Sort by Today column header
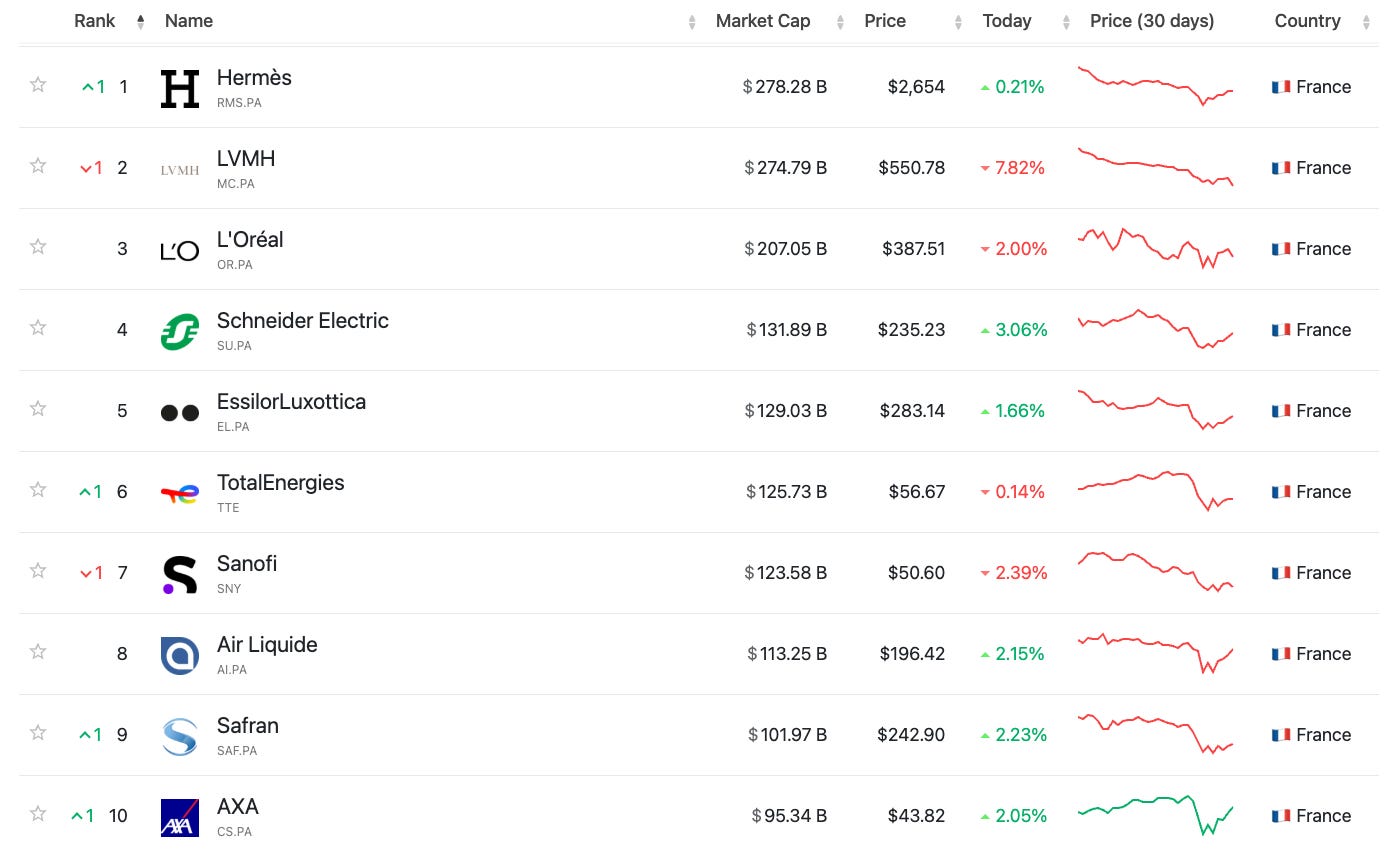The width and height of the screenshot is (1397, 855). [x=1007, y=21]
